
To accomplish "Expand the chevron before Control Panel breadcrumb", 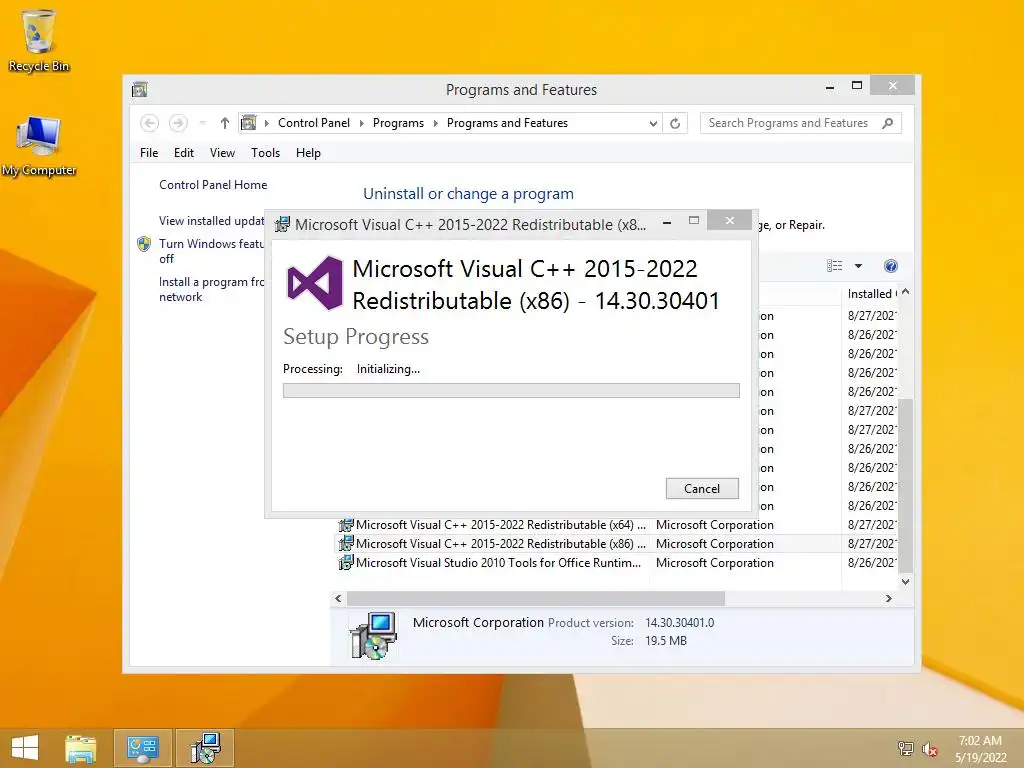I will pyautogui.click(x=266, y=123).
